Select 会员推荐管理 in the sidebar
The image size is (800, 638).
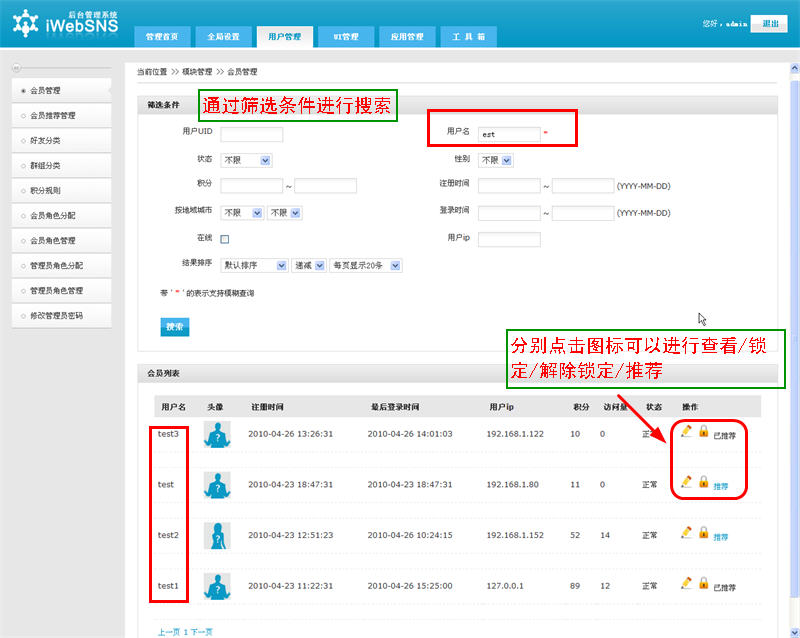tap(61, 115)
